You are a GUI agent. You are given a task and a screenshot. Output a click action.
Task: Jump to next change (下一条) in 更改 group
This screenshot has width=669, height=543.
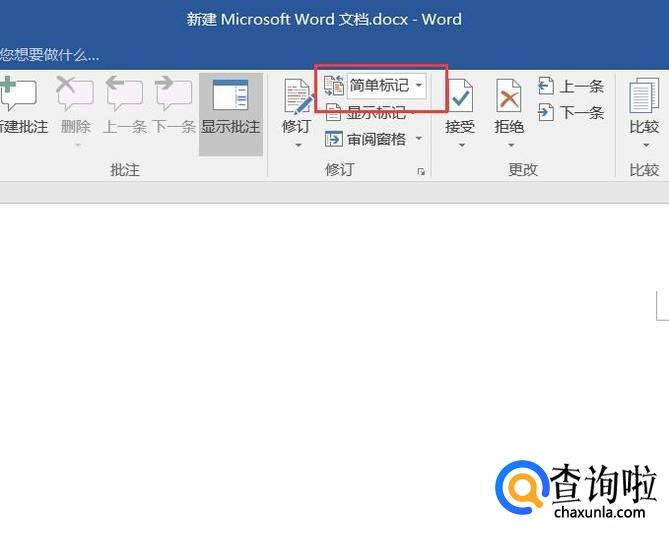pyautogui.click(x=571, y=113)
